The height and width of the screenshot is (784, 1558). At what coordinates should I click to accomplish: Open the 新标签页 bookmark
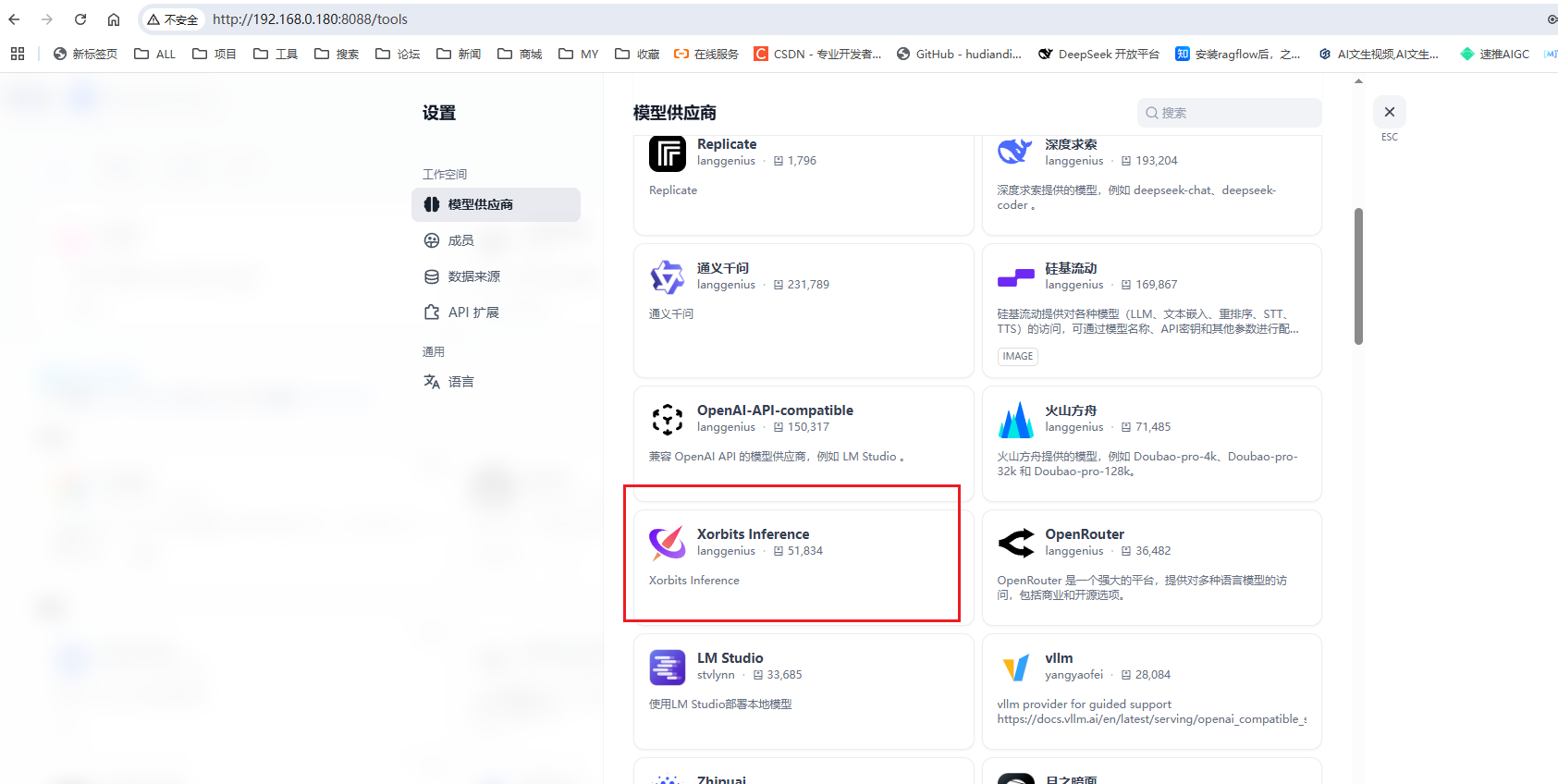click(85, 54)
